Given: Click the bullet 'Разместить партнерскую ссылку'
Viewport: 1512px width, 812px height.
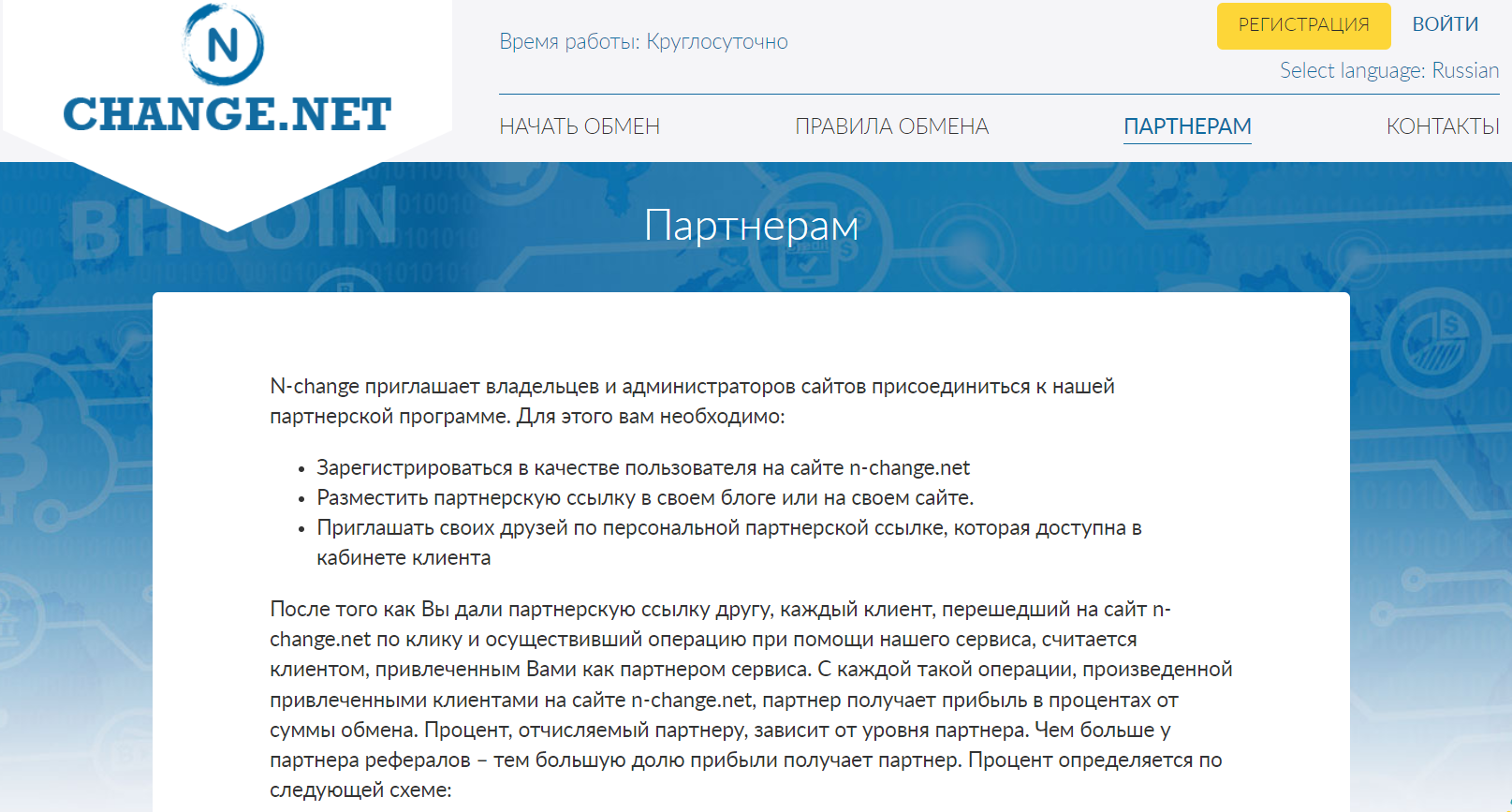Looking at the screenshot, I should [645, 497].
